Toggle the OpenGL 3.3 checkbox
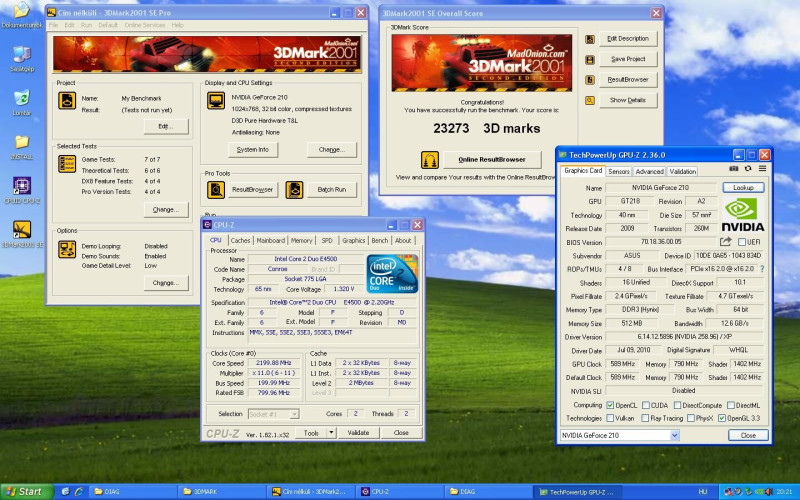The height and width of the screenshot is (500, 800). coord(721,418)
